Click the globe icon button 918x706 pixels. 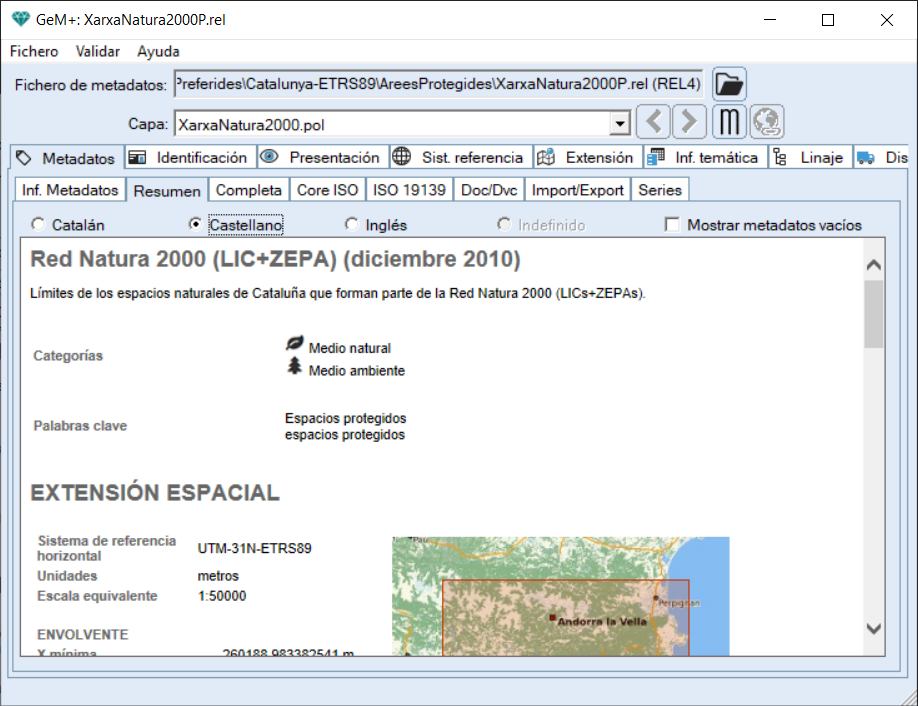click(767, 124)
